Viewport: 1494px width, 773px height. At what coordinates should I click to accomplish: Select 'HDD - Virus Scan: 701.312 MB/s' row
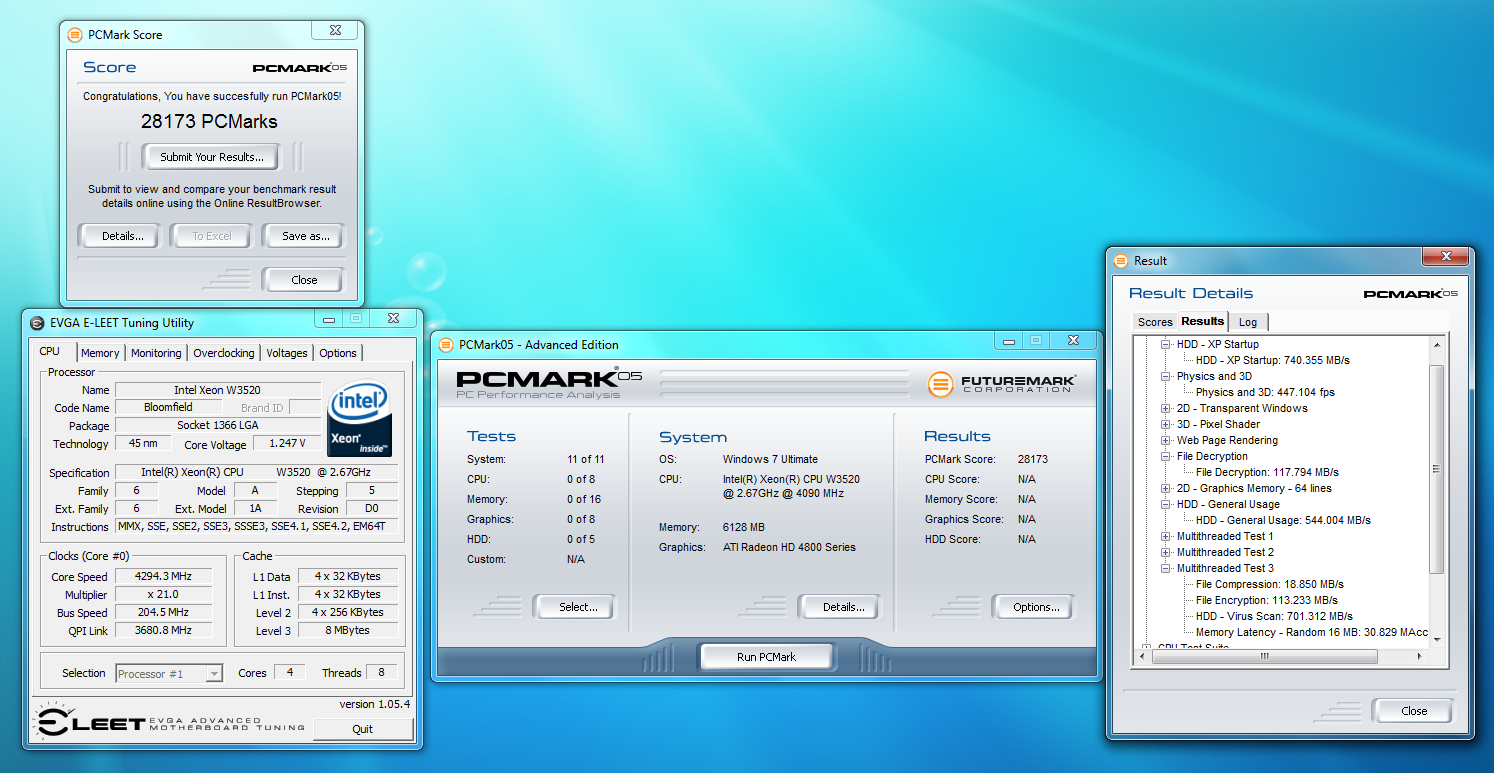click(1274, 616)
